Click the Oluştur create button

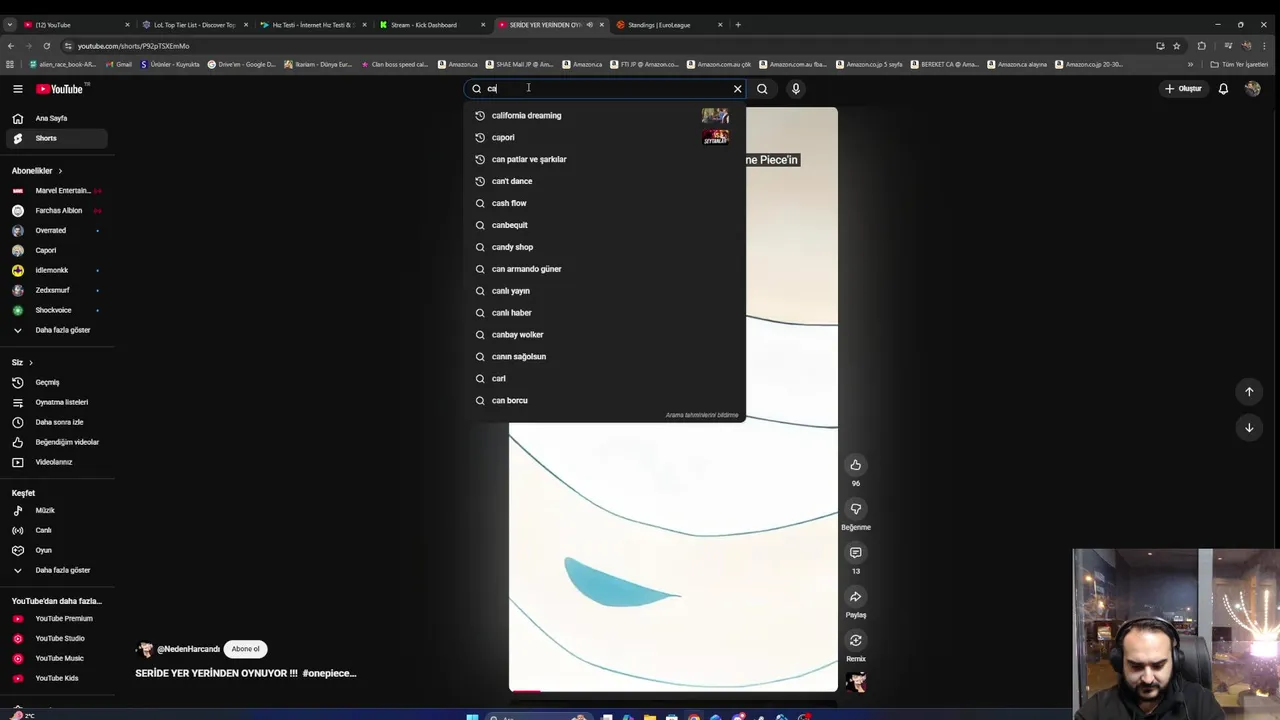[1183, 89]
